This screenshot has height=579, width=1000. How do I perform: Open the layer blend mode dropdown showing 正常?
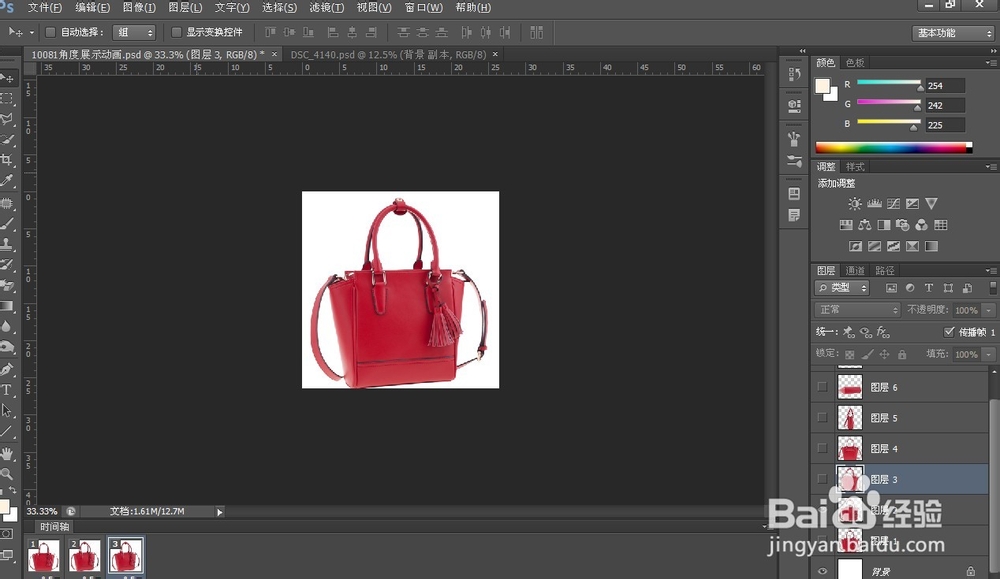click(x=857, y=310)
